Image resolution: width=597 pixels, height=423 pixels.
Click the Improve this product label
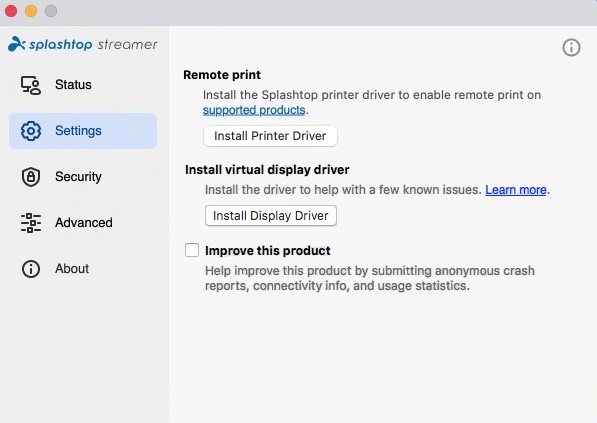pyautogui.click(x=268, y=251)
